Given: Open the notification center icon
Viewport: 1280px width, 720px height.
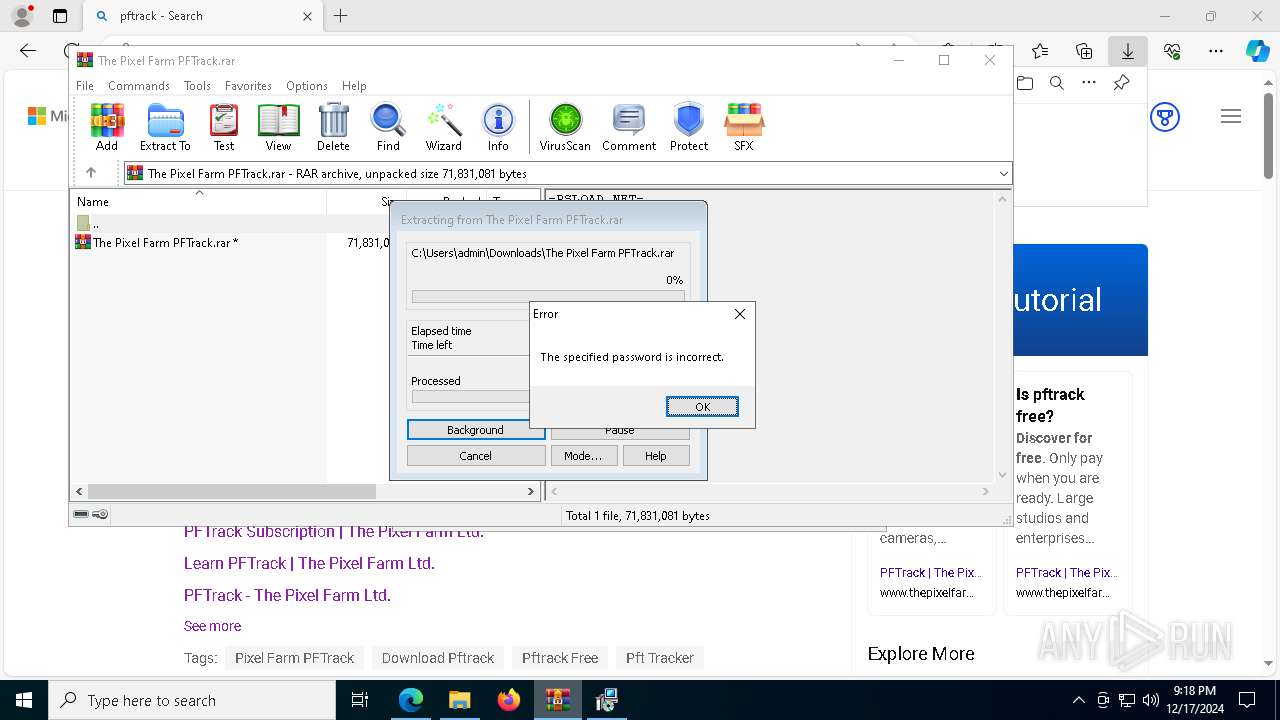Looking at the screenshot, I should 1247,700.
